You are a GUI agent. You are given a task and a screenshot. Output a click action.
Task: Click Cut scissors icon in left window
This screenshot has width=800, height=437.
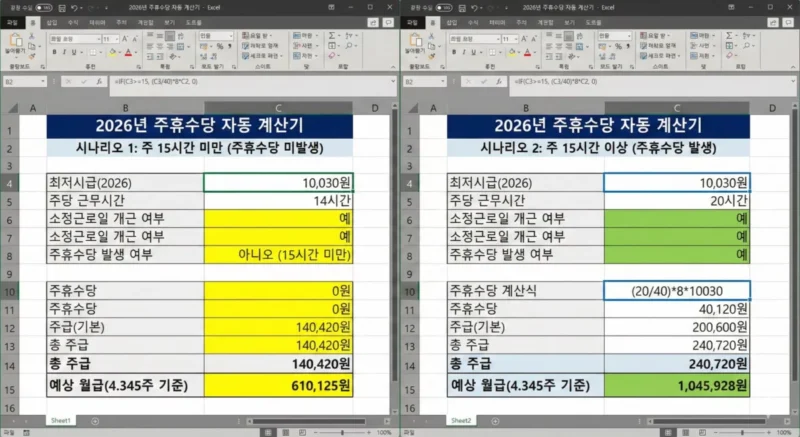(32, 36)
